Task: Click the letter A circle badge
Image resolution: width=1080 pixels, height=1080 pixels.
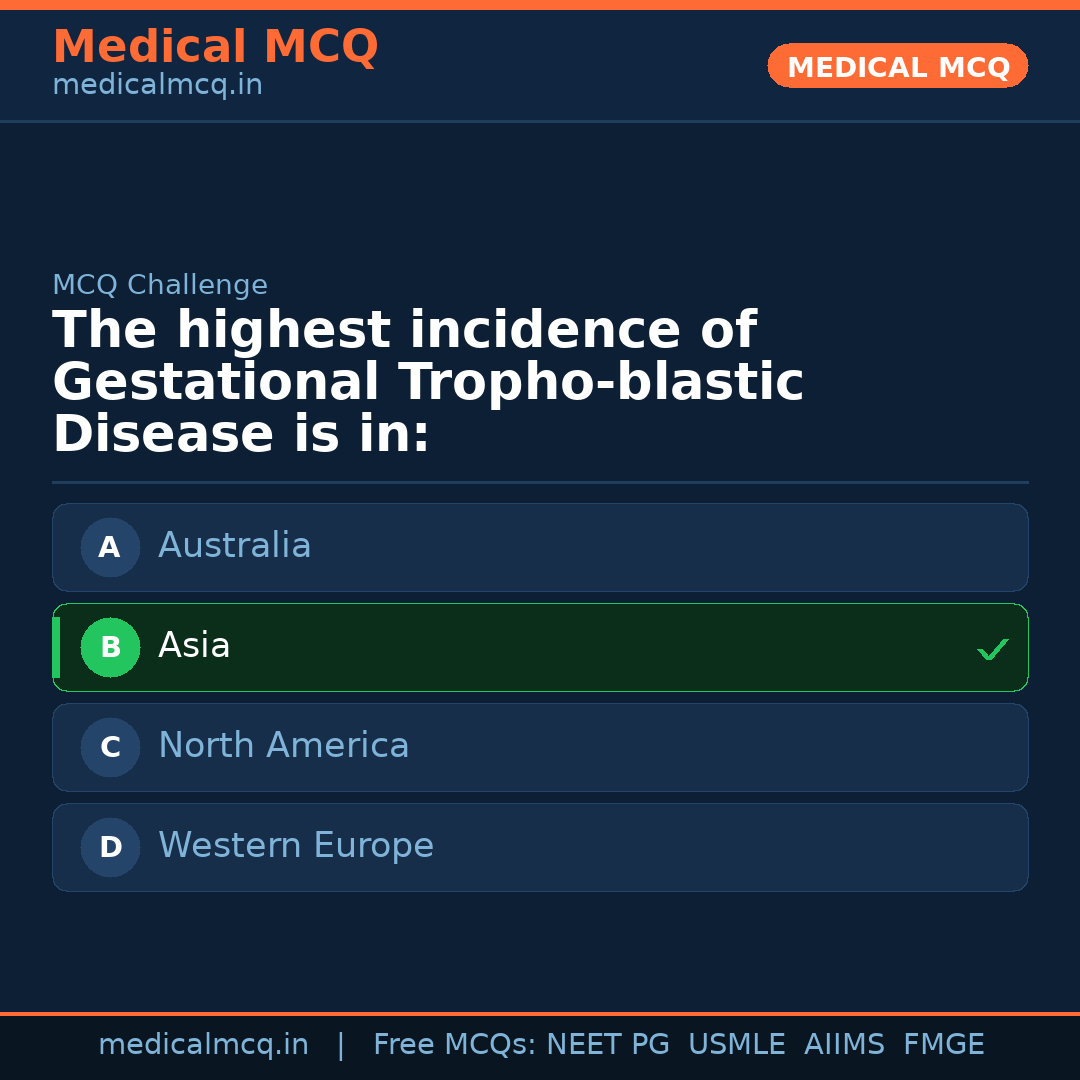Action: tap(110, 547)
